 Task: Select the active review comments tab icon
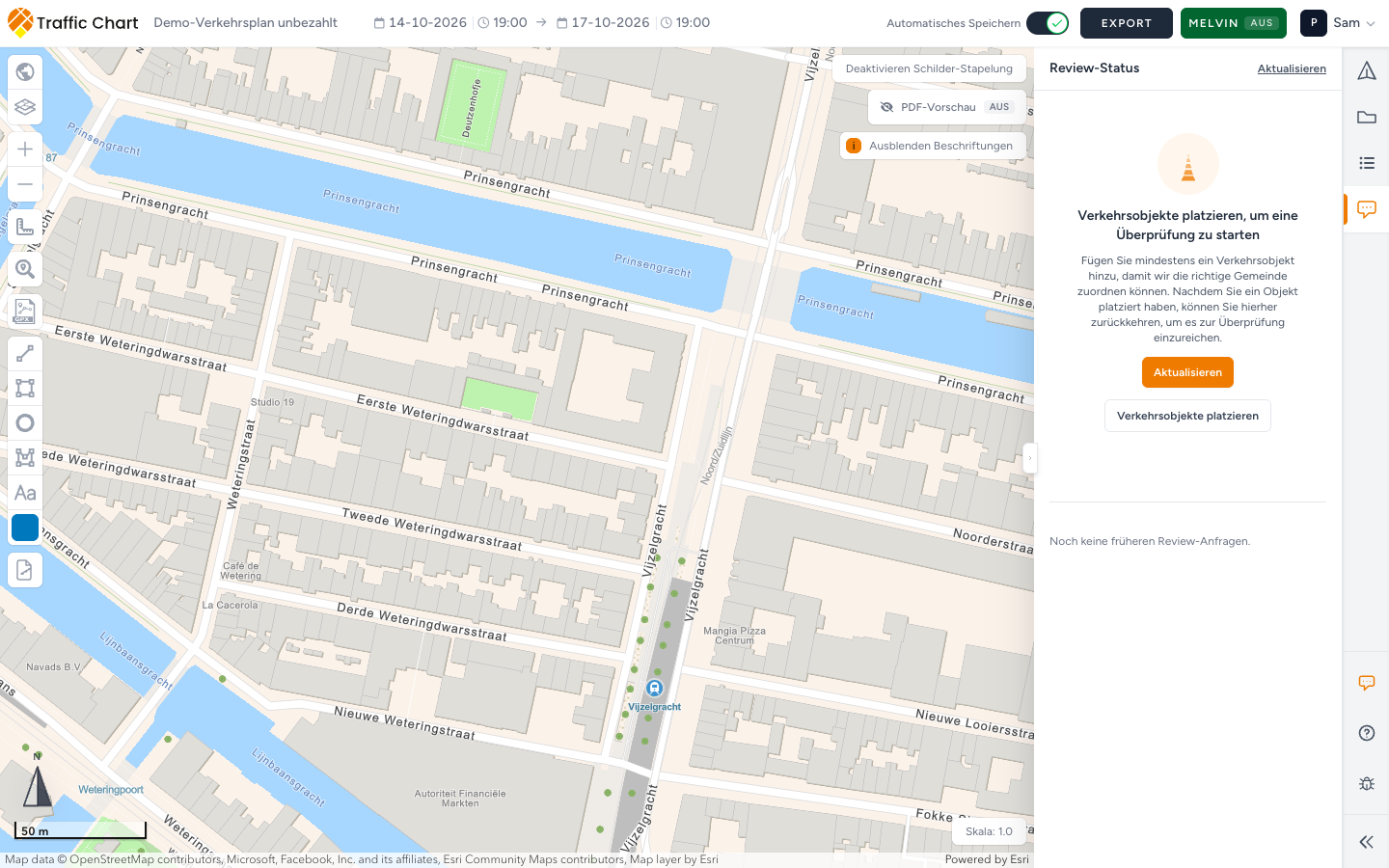click(x=1367, y=209)
